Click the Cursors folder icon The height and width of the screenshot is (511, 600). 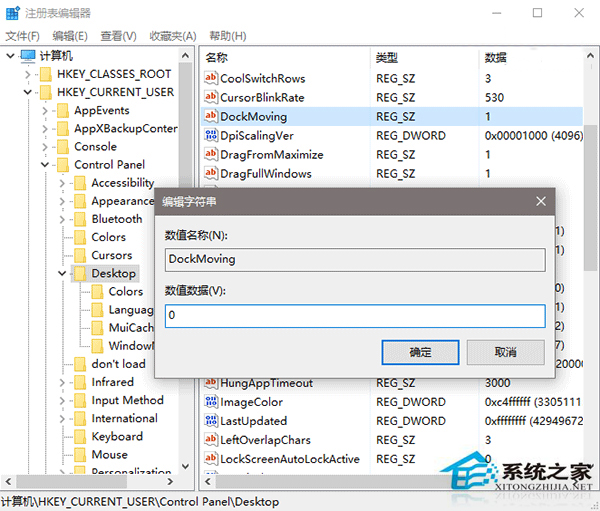tap(80, 255)
